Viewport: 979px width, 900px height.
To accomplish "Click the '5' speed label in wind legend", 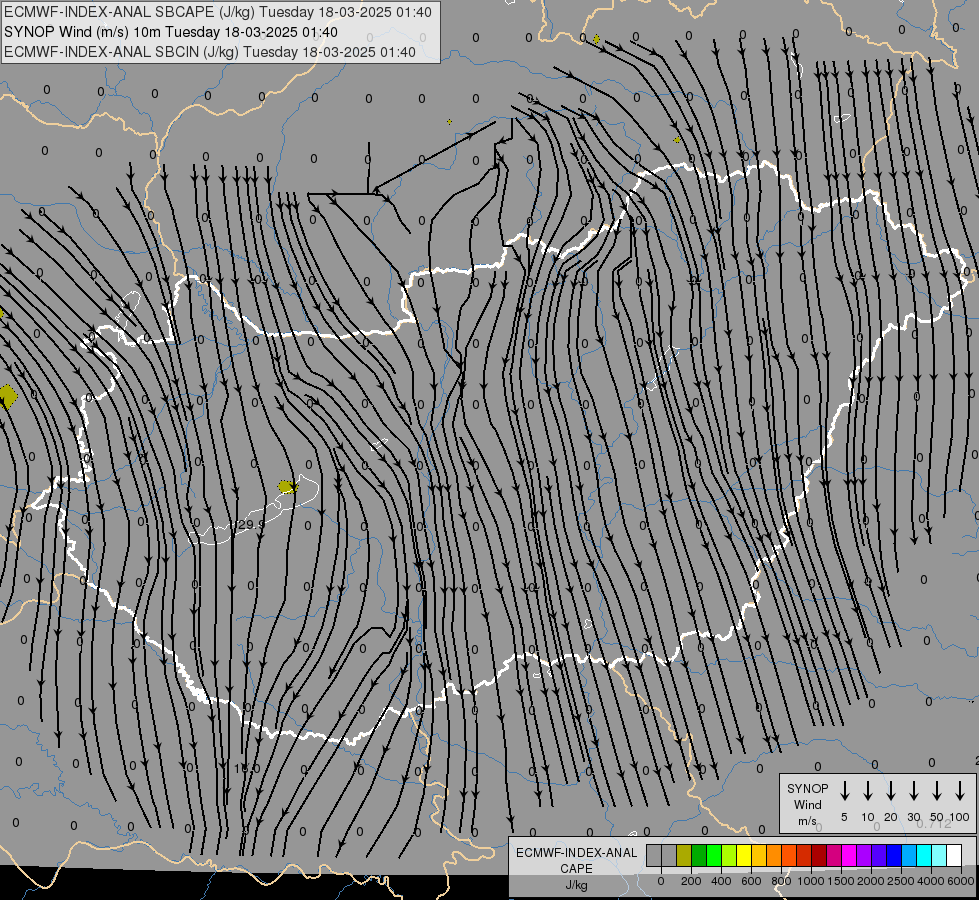I will [844, 817].
